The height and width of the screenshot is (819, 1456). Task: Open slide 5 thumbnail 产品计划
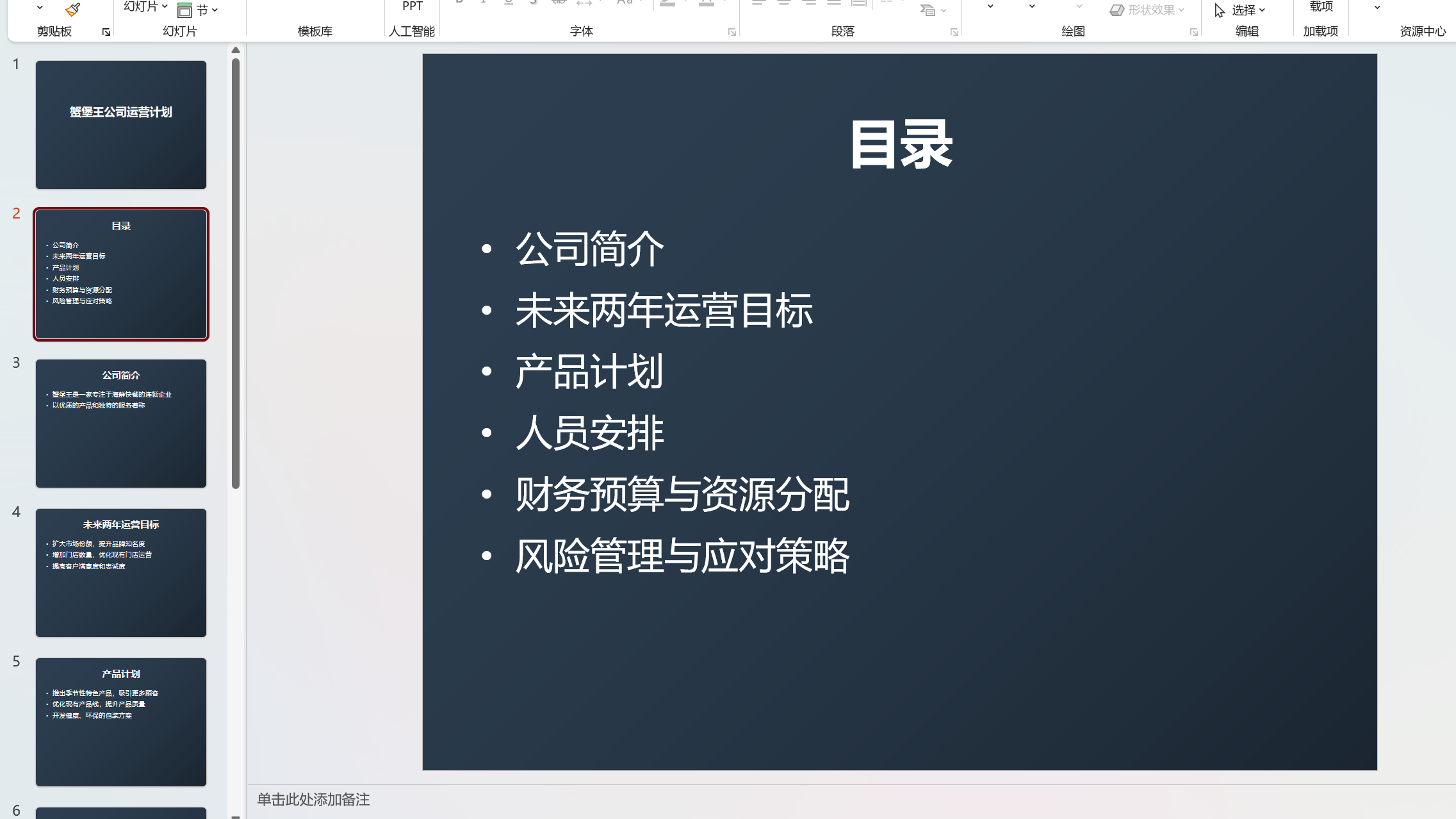tap(121, 722)
